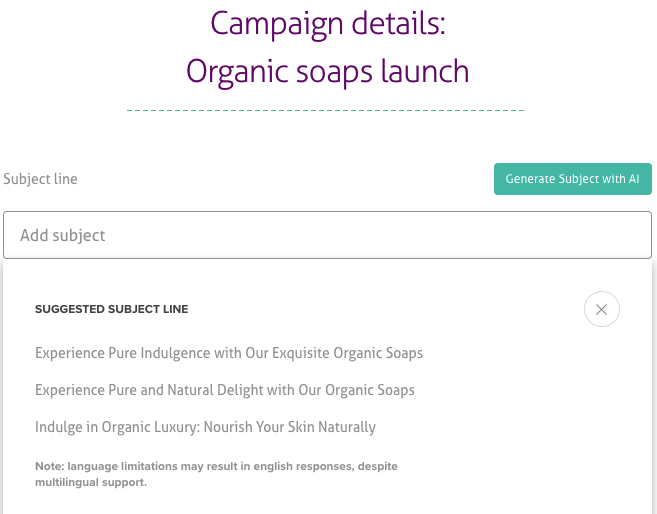Click the "Organic soaps launch" campaign title
This screenshot has width=657, height=514.
[328, 72]
